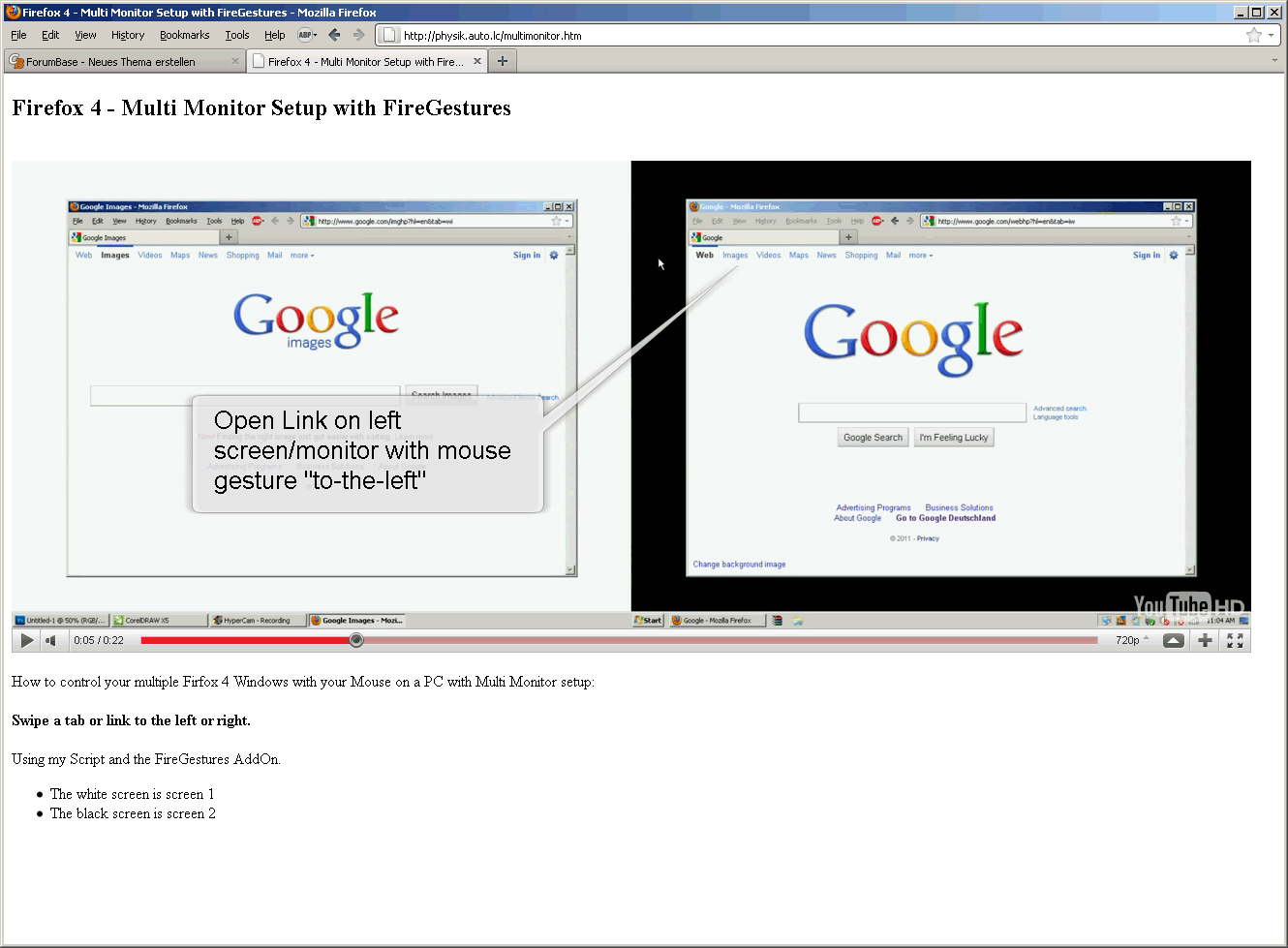This screenshot has height=948, width=1288.
Task: Open the list all tabs dropdown
Action: pos(1274,61)
